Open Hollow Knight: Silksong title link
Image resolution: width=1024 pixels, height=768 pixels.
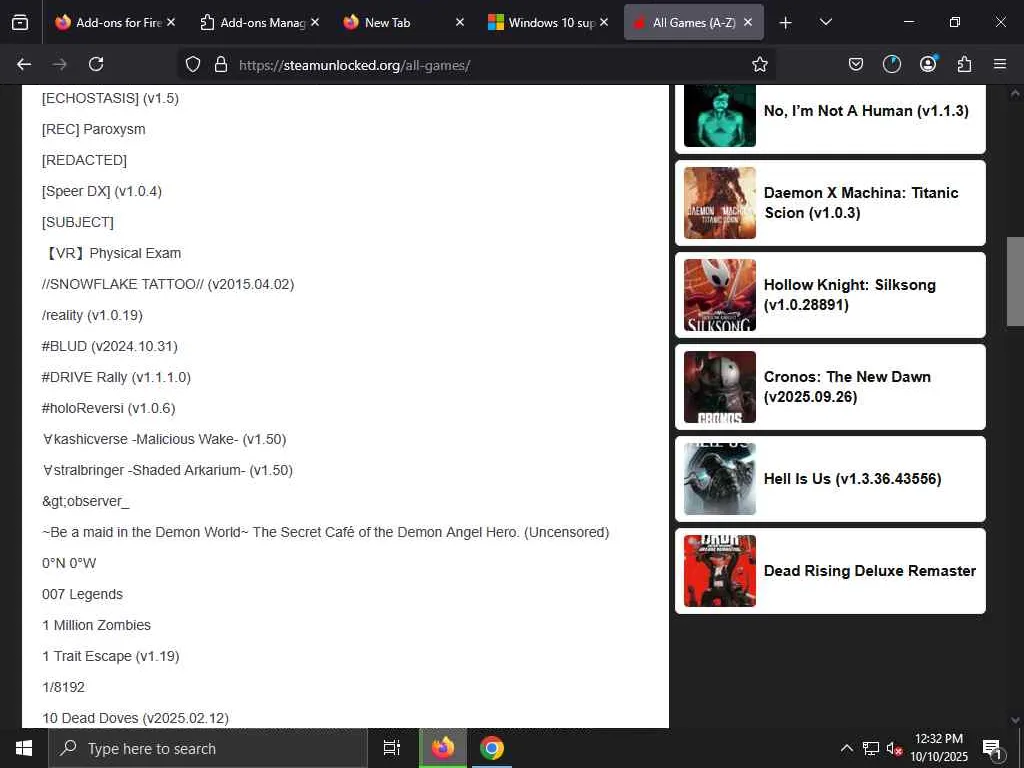click(x=850, y=295)
